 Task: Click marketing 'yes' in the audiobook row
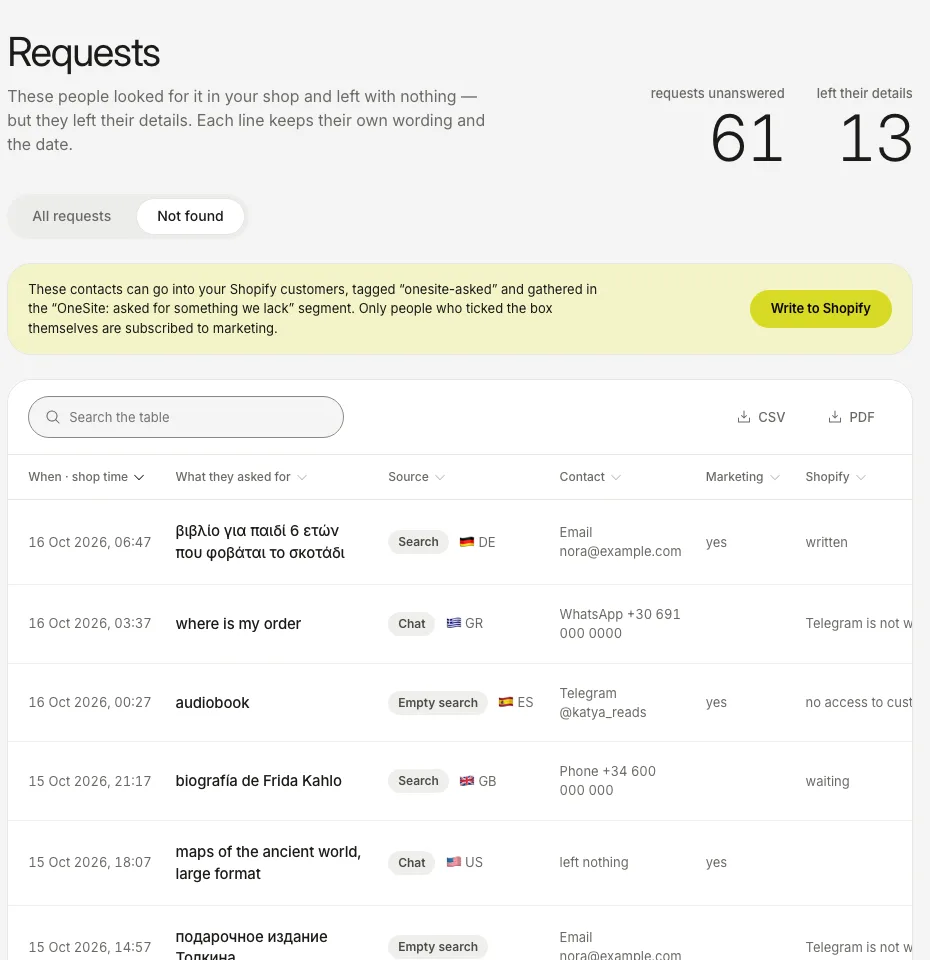[716, 702]
